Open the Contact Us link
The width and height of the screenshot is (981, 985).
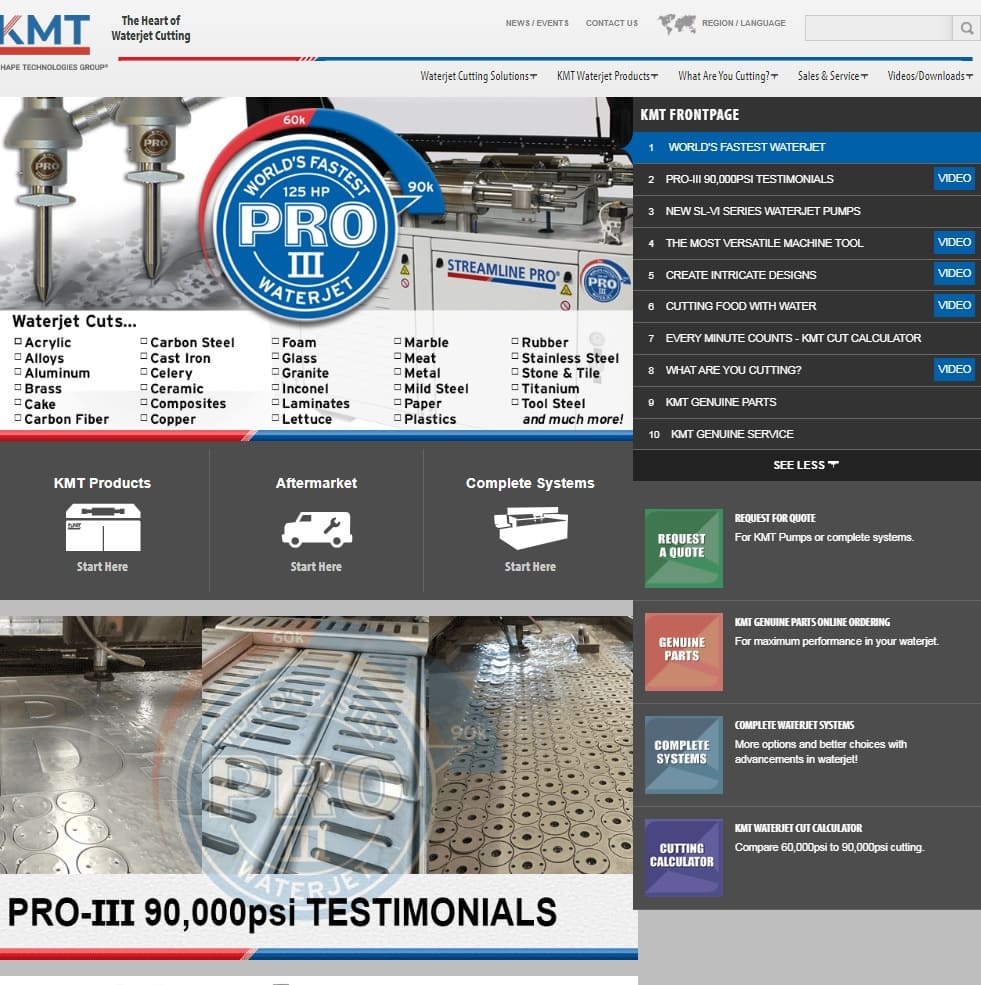point(612,23)
